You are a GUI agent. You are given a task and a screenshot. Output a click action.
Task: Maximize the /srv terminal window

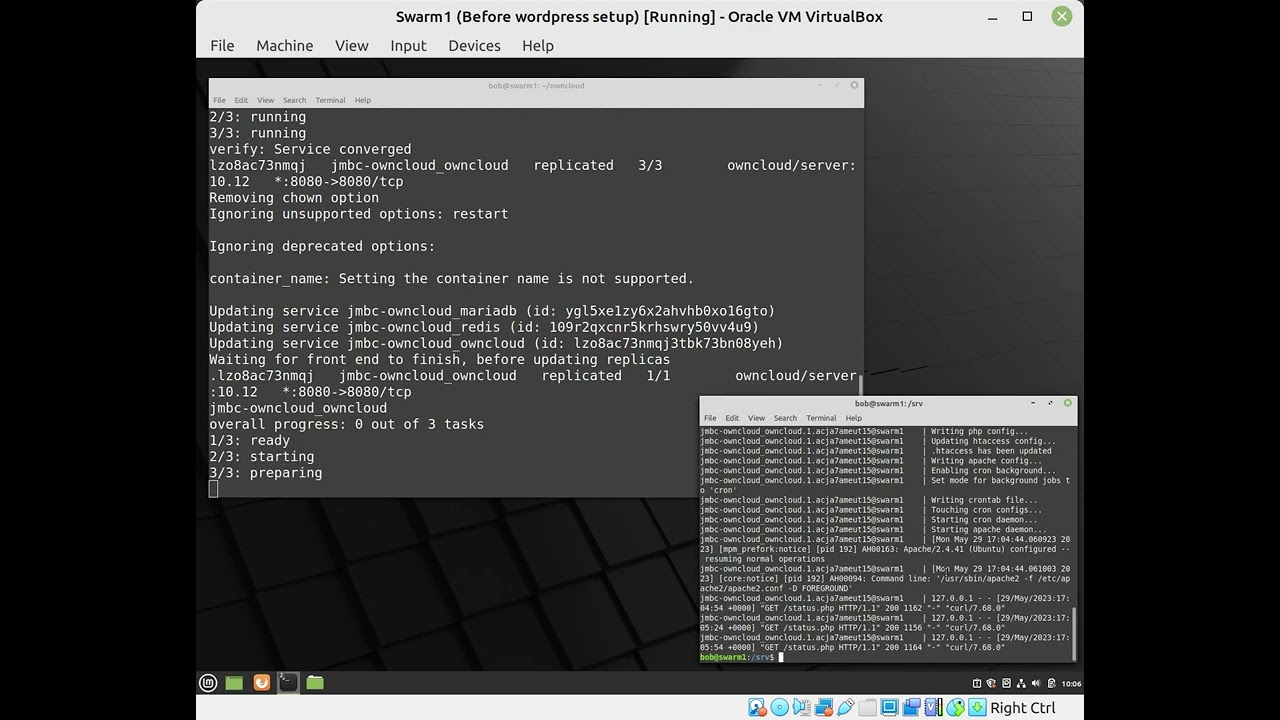pyautogui.click(x=1050, y=403)
